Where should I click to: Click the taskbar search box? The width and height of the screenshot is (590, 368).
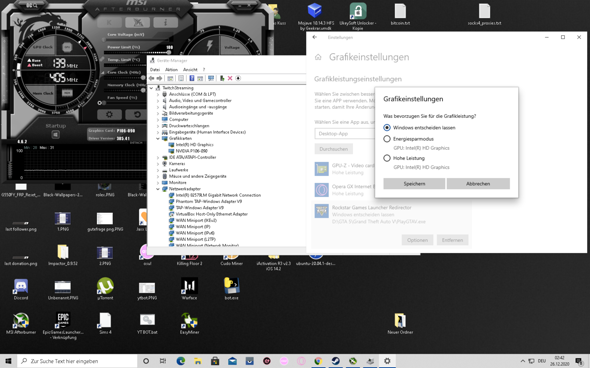click(x=77, y=361)
